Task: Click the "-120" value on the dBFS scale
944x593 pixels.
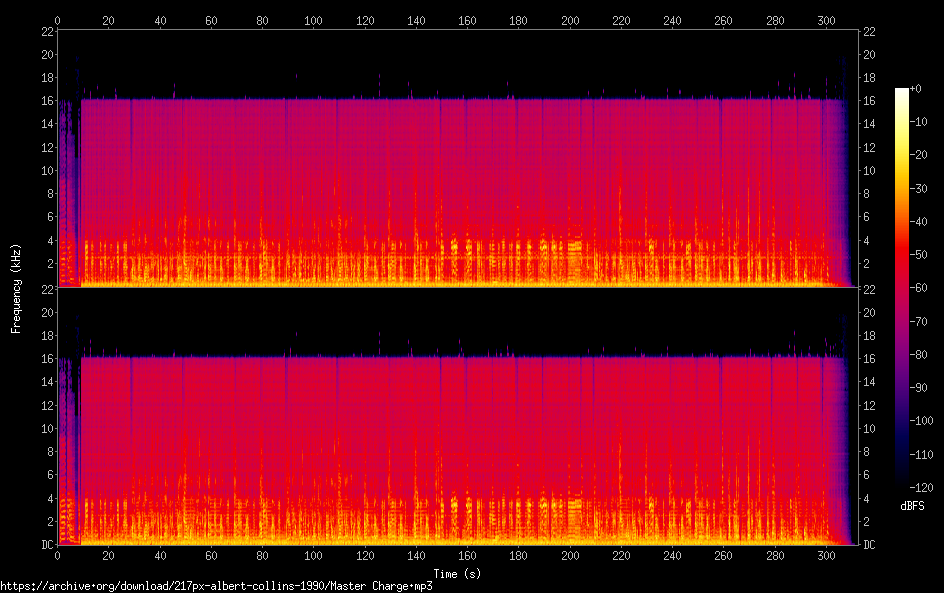Action: (922, 488)
